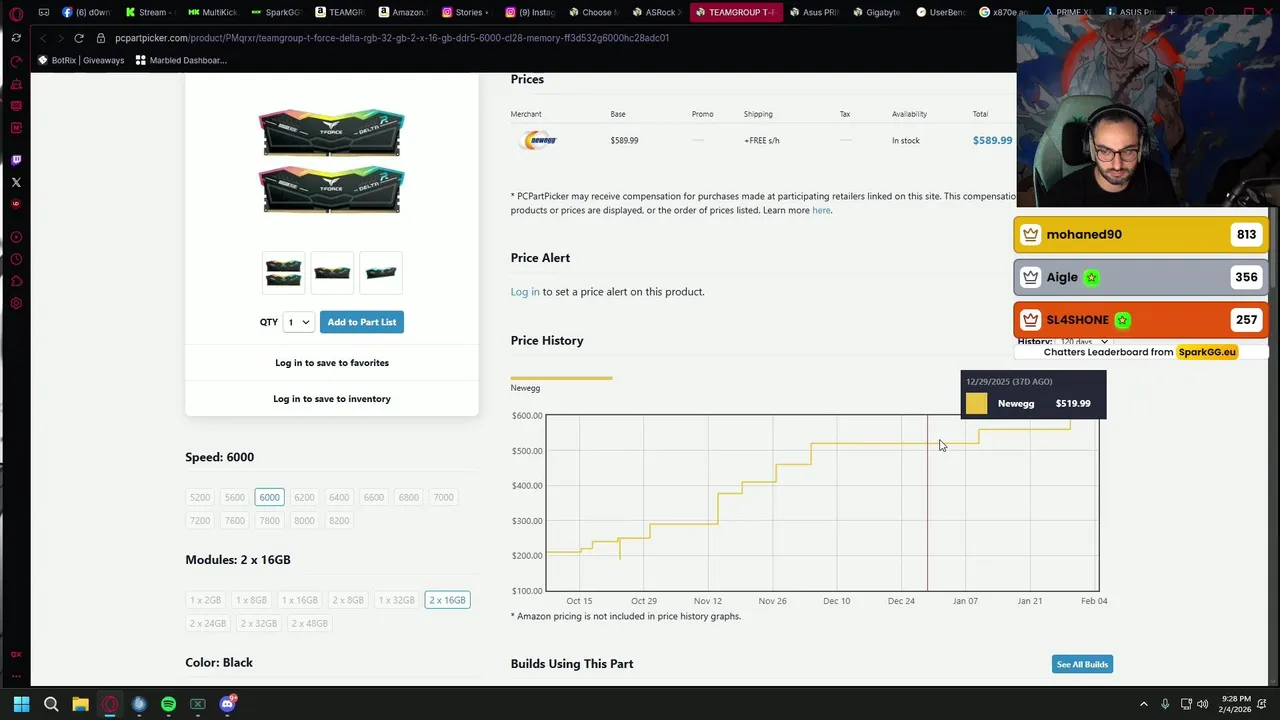Screen dimensions: 1280x720
Task: Select the 1 x 32GB modules option
Action: pos(396,600)
